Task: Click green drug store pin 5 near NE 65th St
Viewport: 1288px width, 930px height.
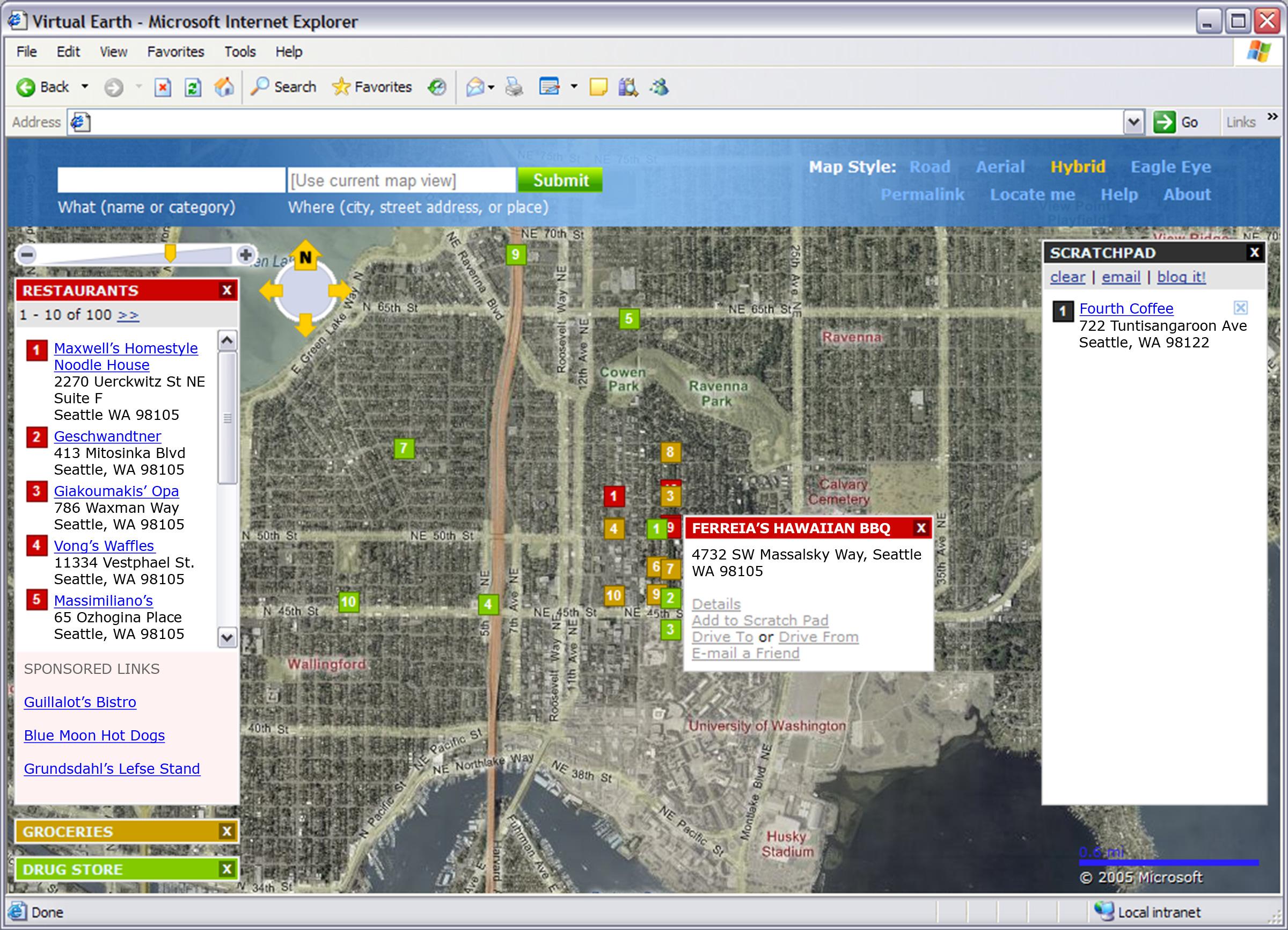Action: [x=628, y=319]
